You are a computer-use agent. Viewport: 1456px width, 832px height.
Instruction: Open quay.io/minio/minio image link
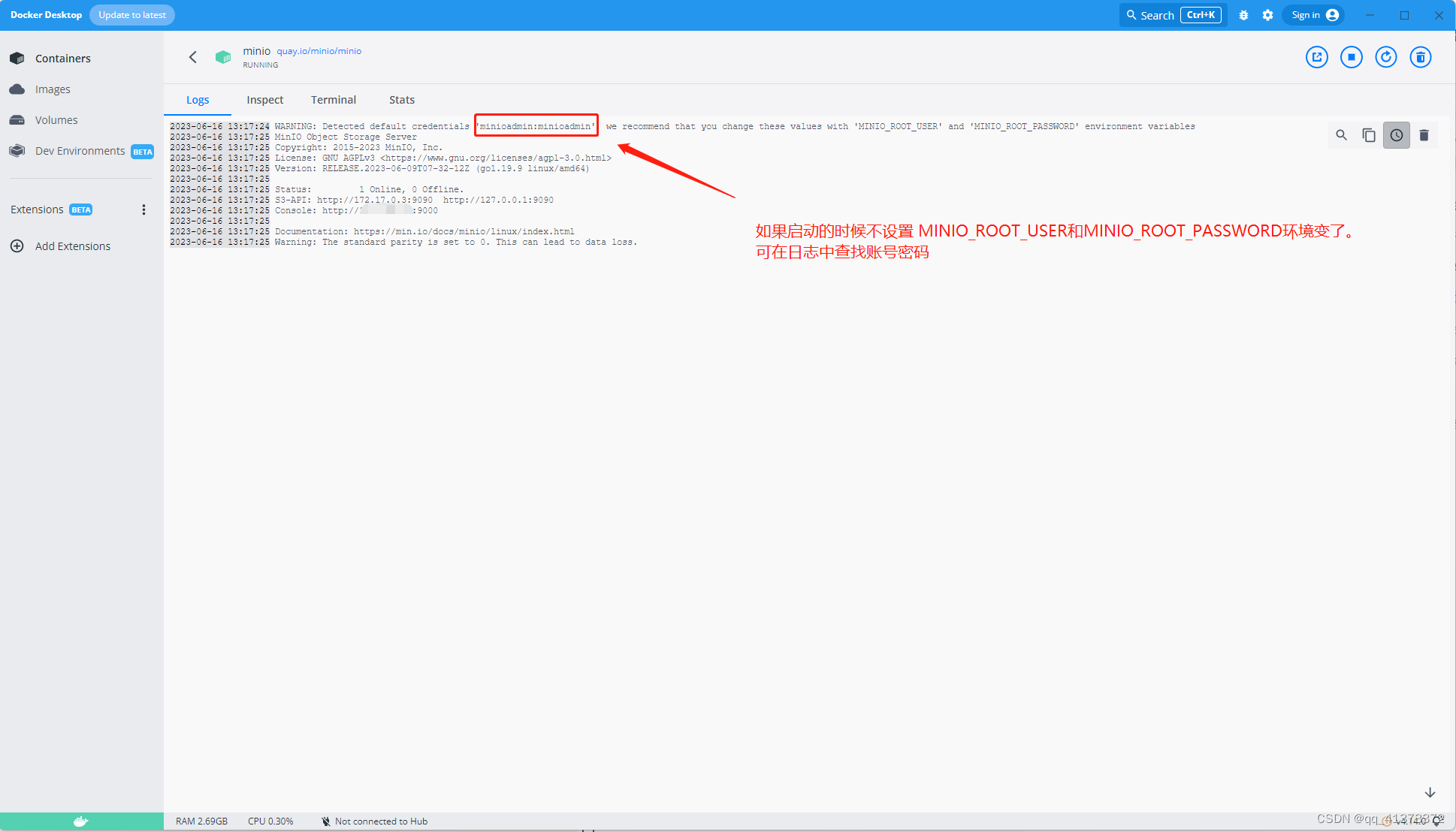(319, 51)
